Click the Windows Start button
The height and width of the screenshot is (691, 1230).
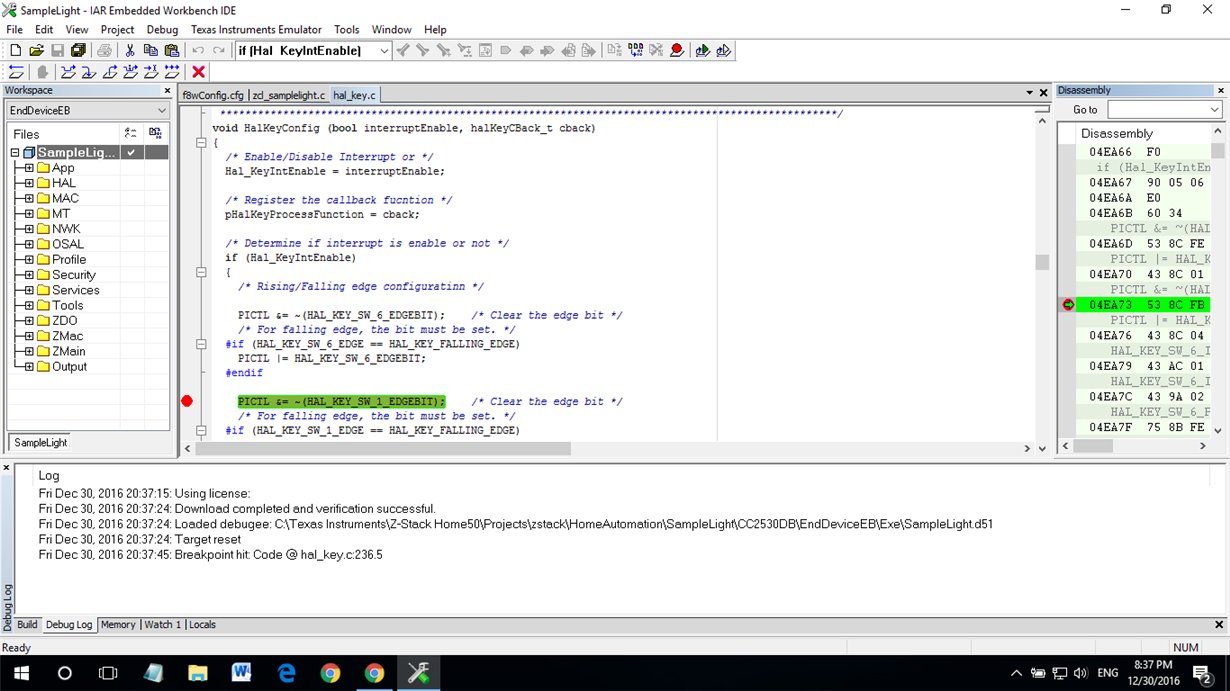pyautogui.click(x=21, y=673)
